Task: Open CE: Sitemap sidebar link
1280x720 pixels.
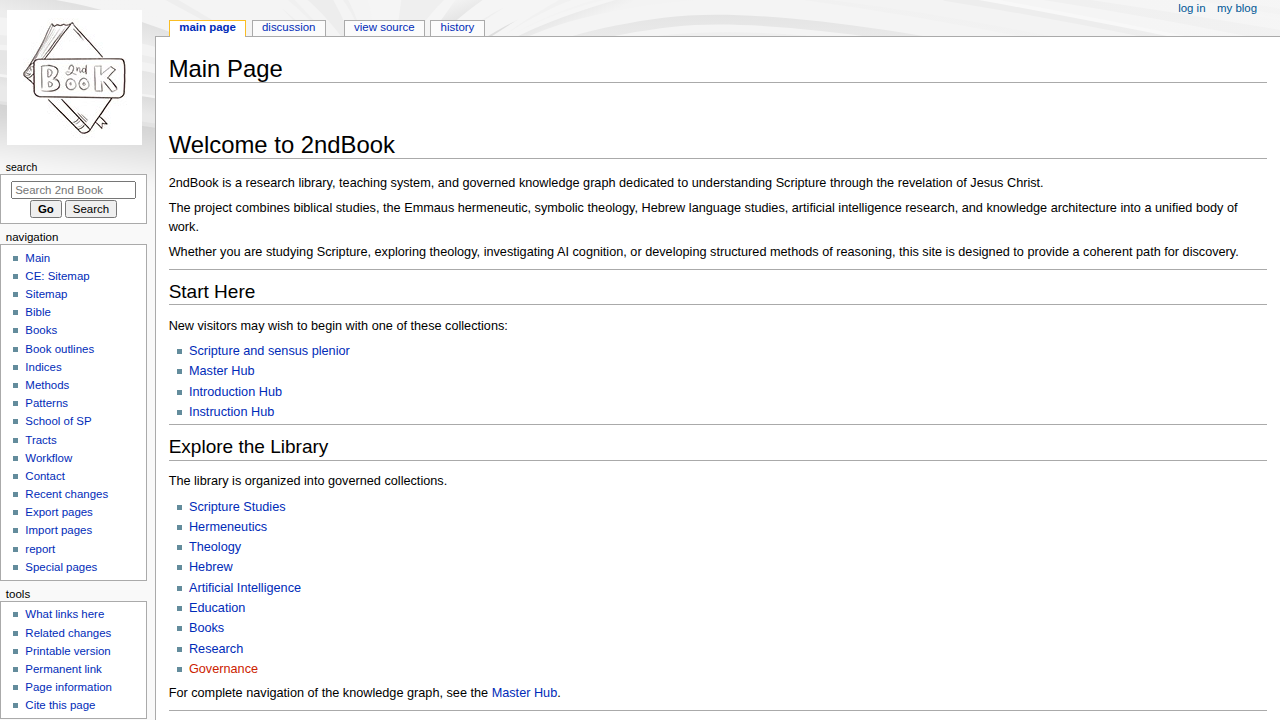Action: point(57,276)
